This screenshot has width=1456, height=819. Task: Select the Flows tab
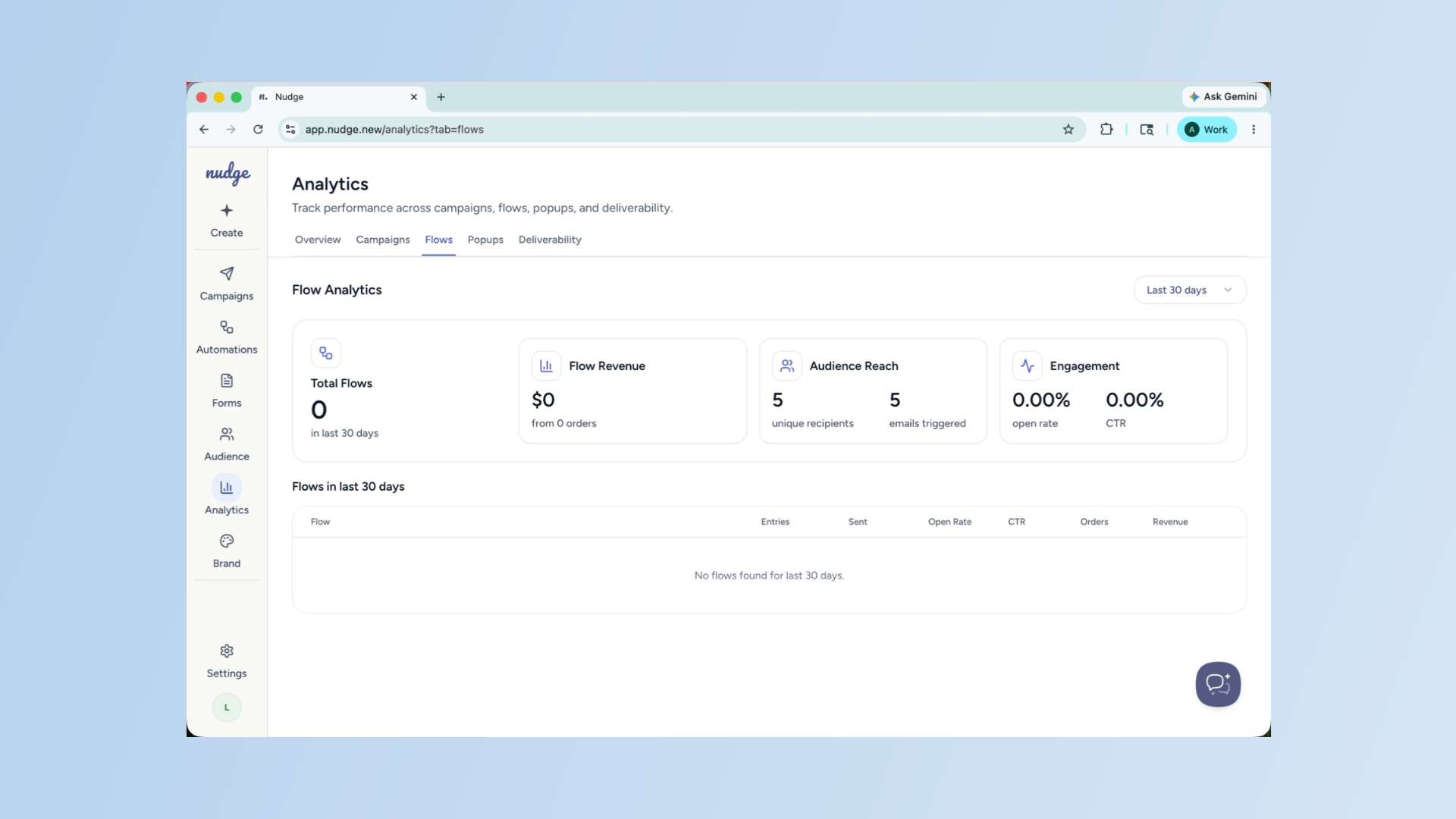(x=438, y=240)
